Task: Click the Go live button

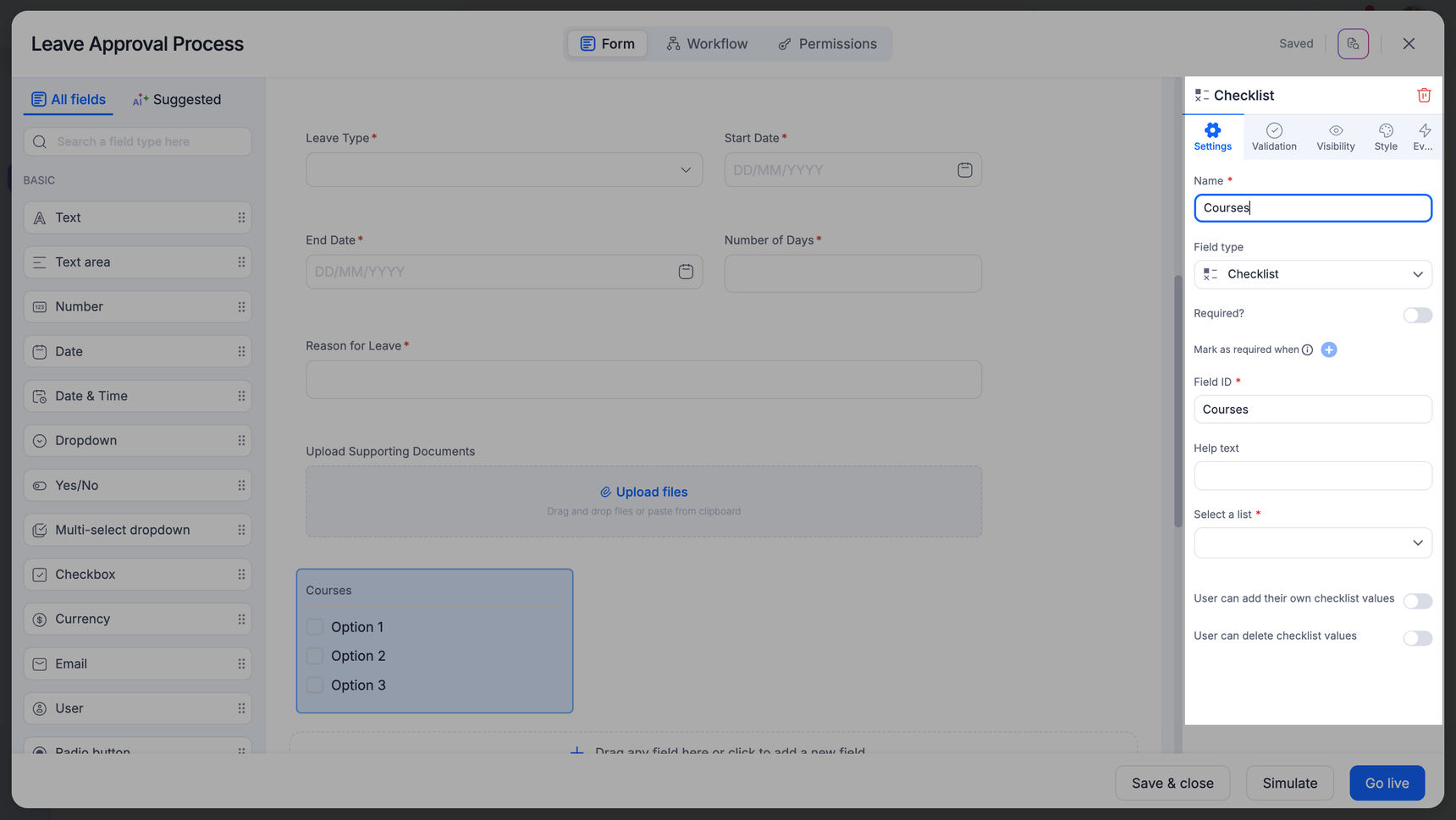Action: [1387, 783]
